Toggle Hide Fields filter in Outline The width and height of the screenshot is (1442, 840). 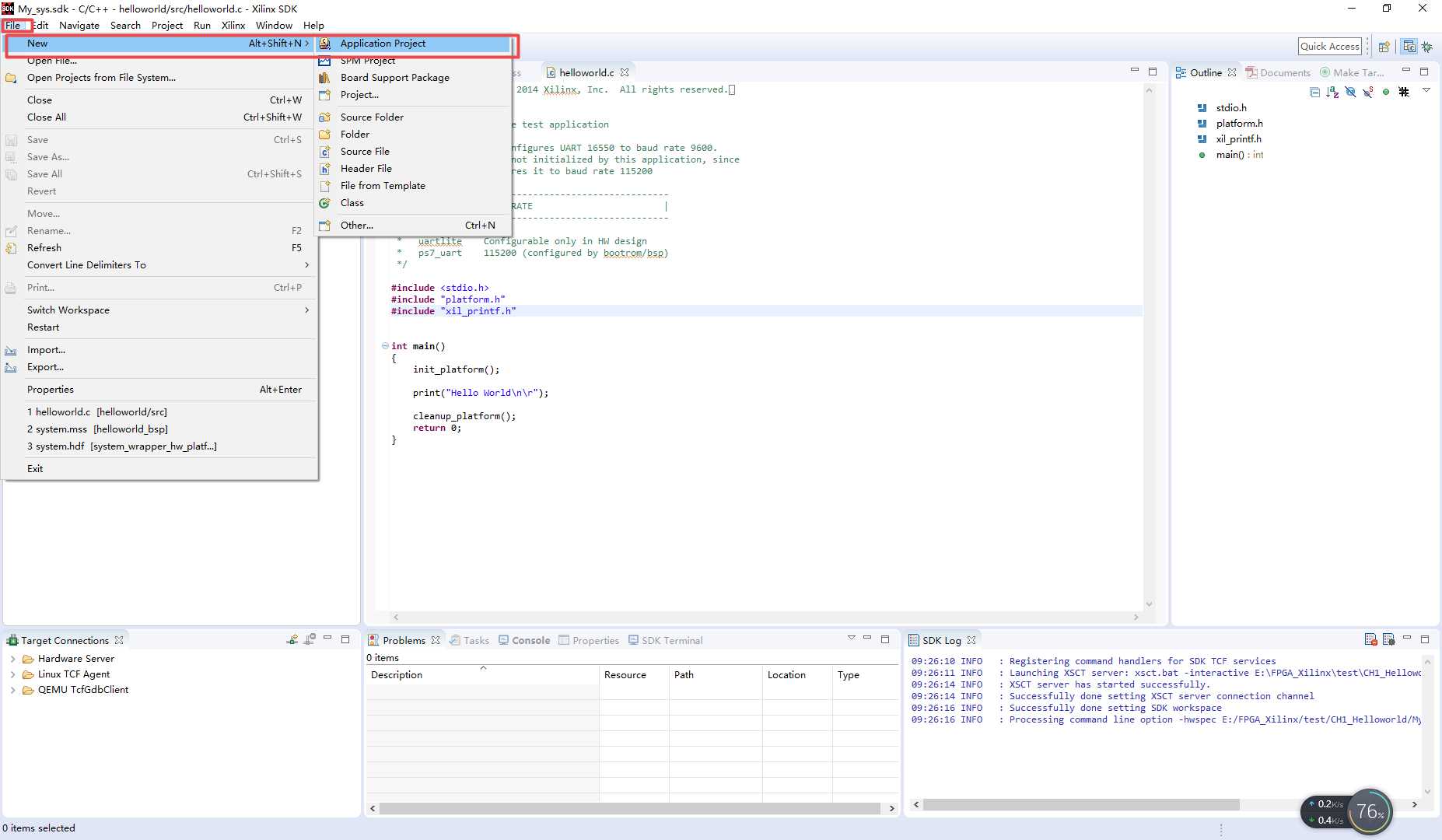(x=1350, y=92)
